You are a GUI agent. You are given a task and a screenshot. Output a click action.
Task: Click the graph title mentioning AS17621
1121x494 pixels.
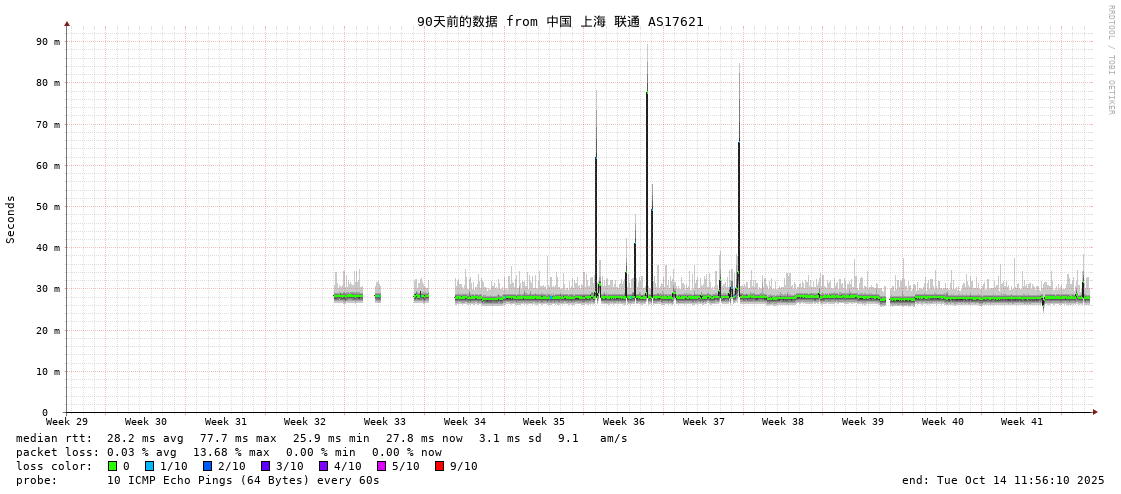560,22
